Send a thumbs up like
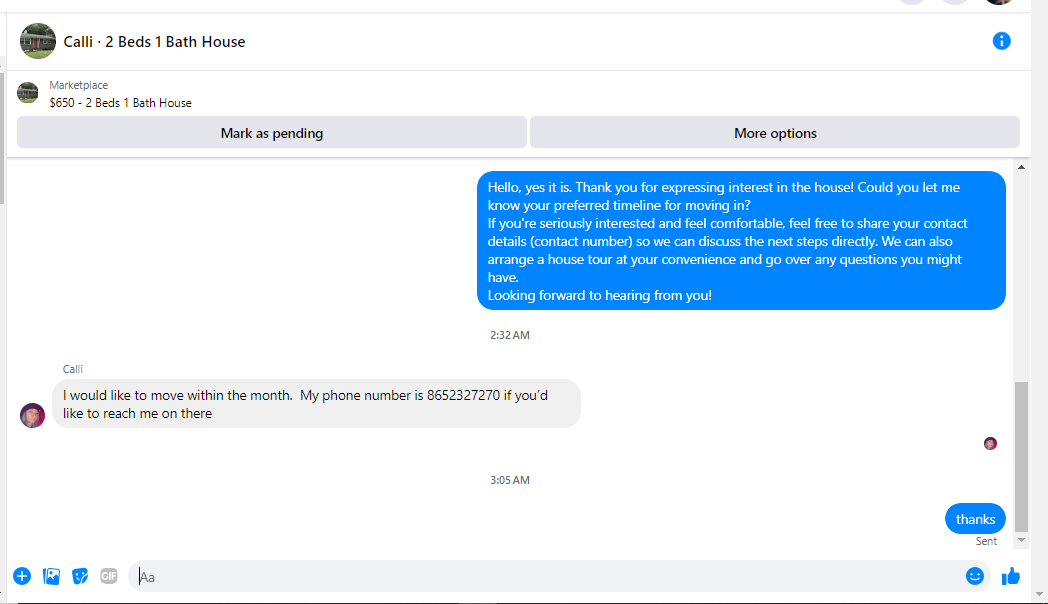 [1011, 576]
